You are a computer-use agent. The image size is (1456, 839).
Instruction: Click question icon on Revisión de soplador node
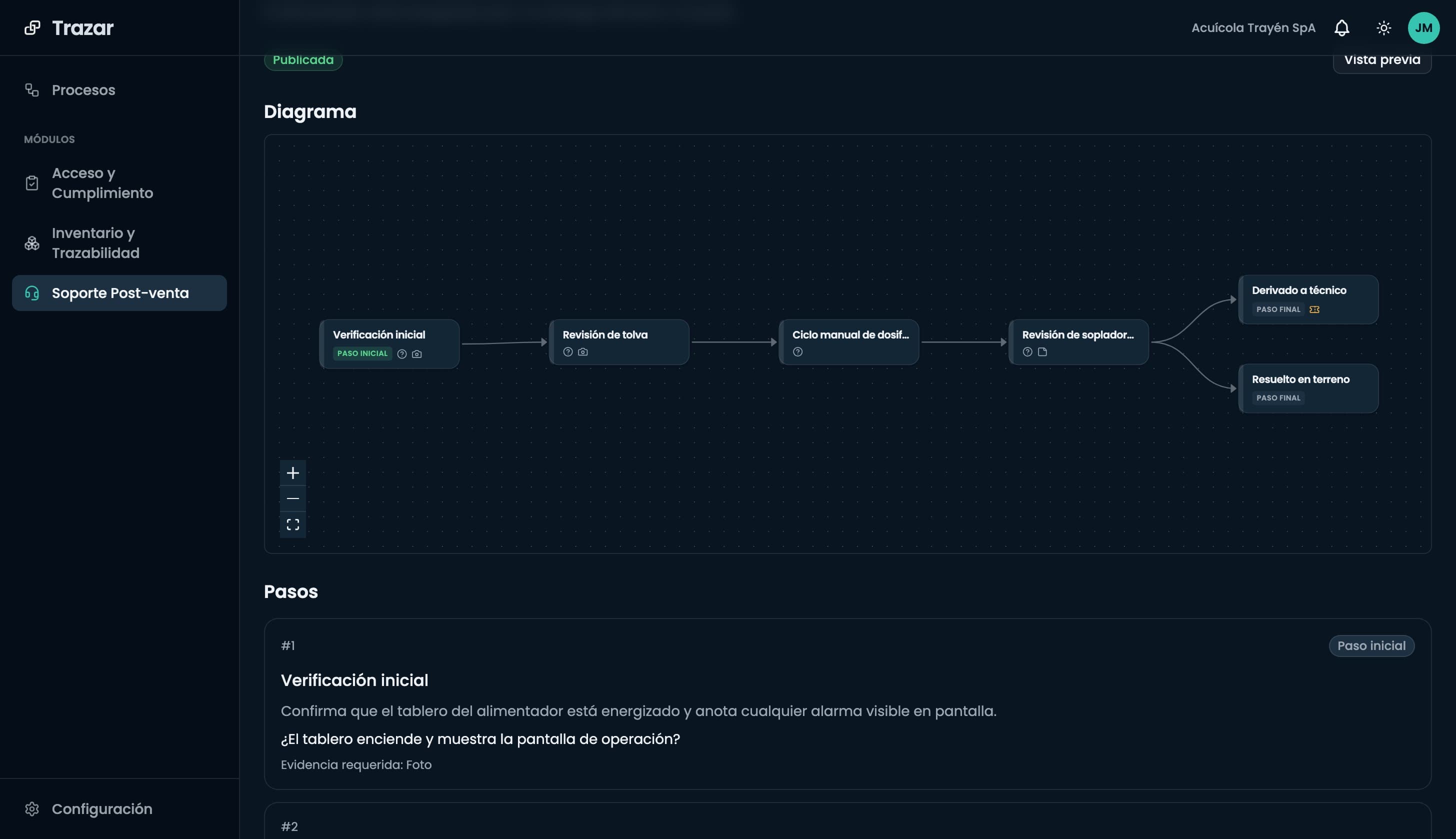1027,351
